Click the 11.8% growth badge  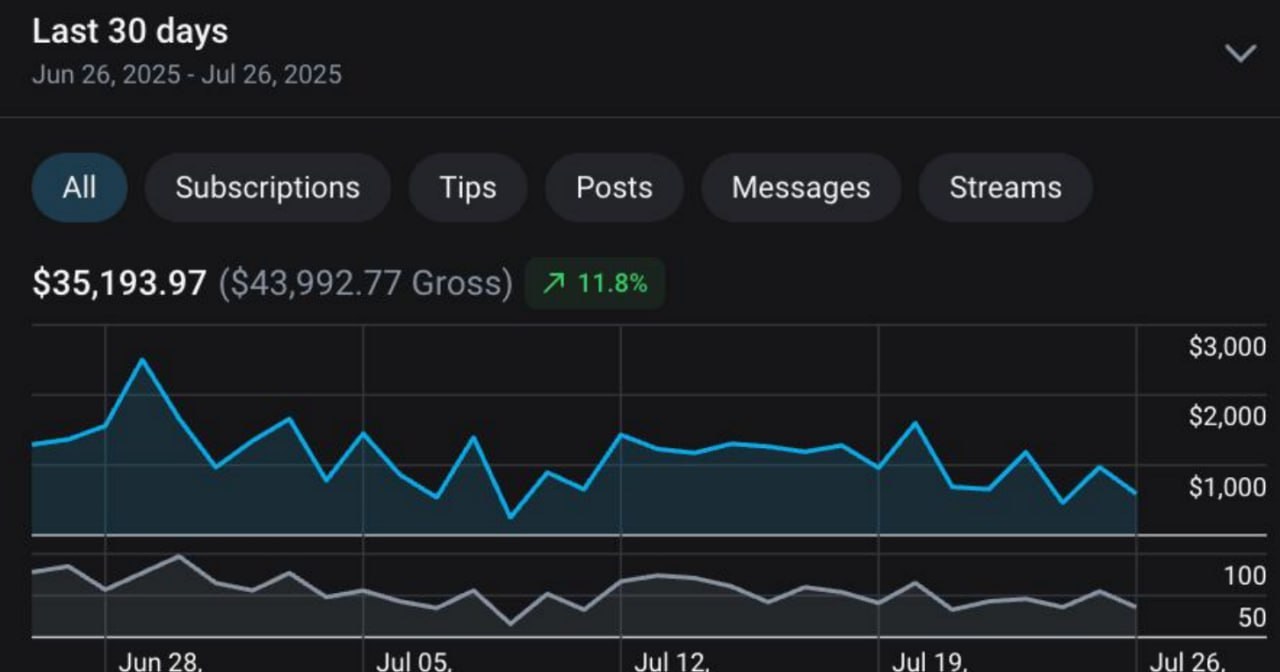[x=595, y=283]
